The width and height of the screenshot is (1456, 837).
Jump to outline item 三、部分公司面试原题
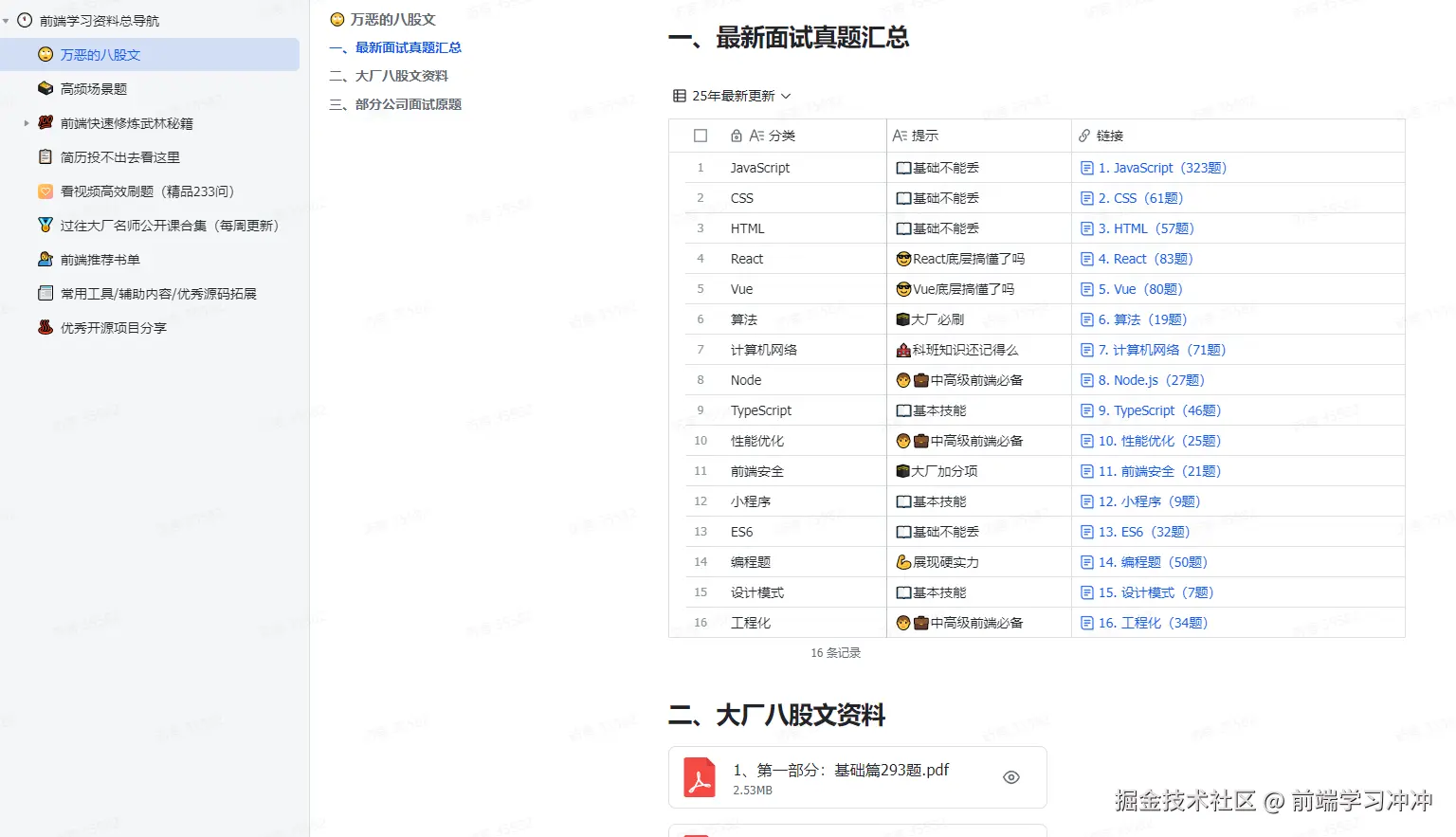[395, 104]
